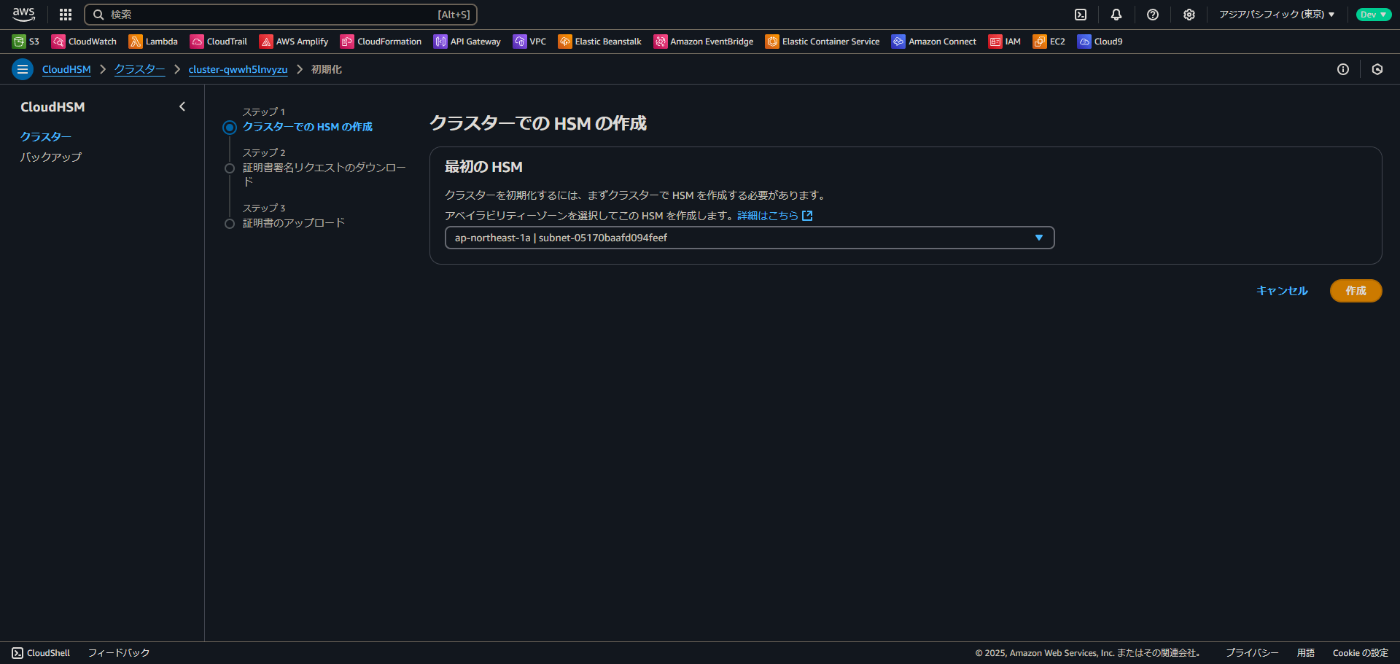Open the AWS home logo
This screenshot has width=1400, height=664.
(23, 14)
